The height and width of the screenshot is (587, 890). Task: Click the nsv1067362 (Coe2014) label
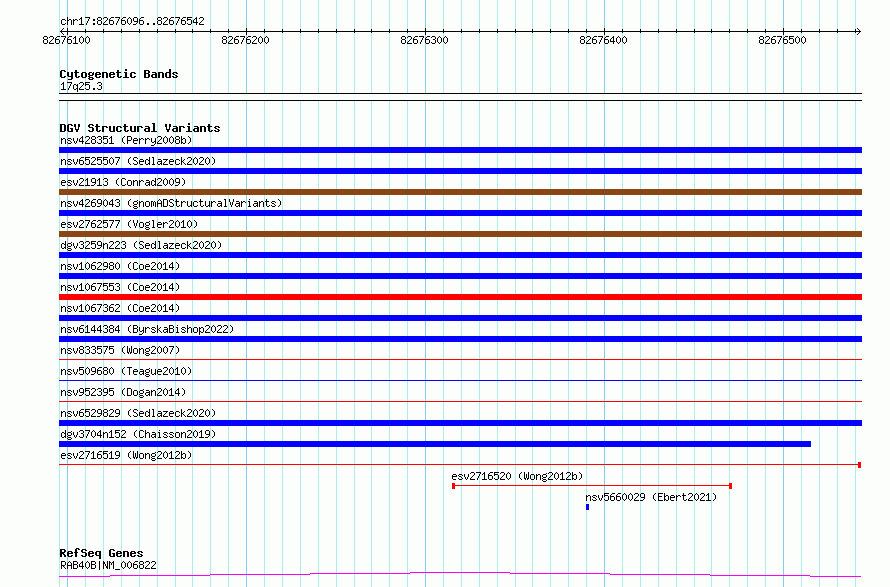click(120, 308)
